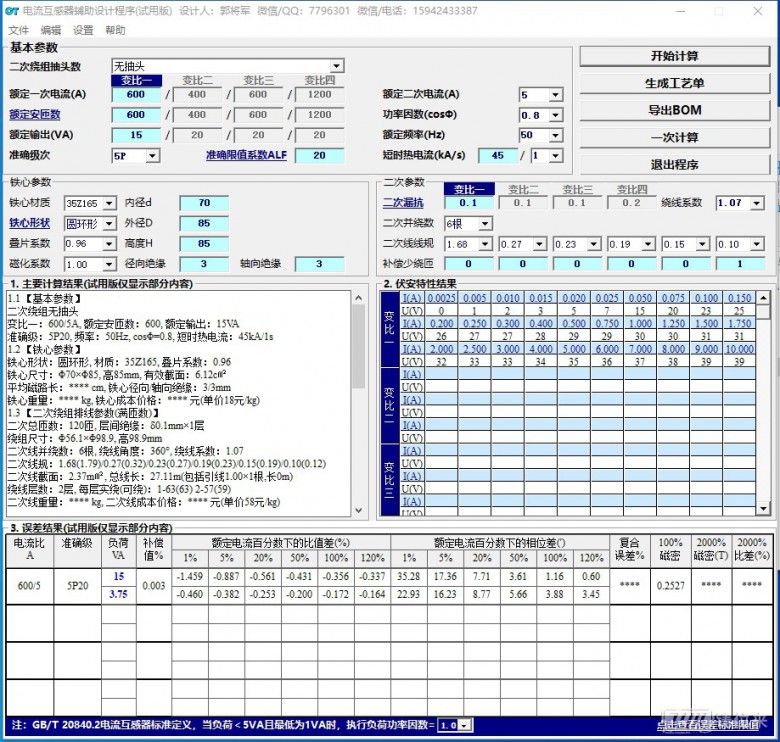Click the 退出程序 button
Image resolution: width=780 pixels, height=742 pixels.
point(675,164)
